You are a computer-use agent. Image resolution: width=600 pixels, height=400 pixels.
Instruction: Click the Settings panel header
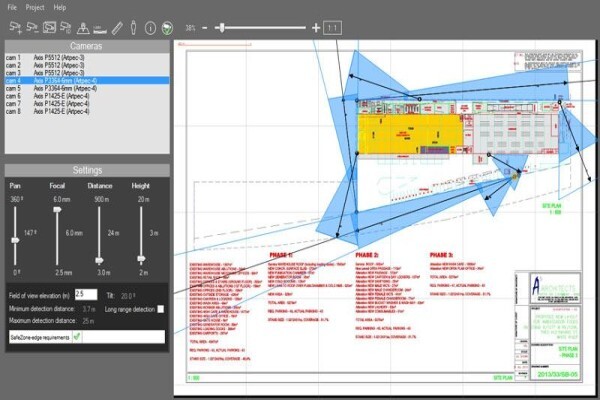click(87, 170)
